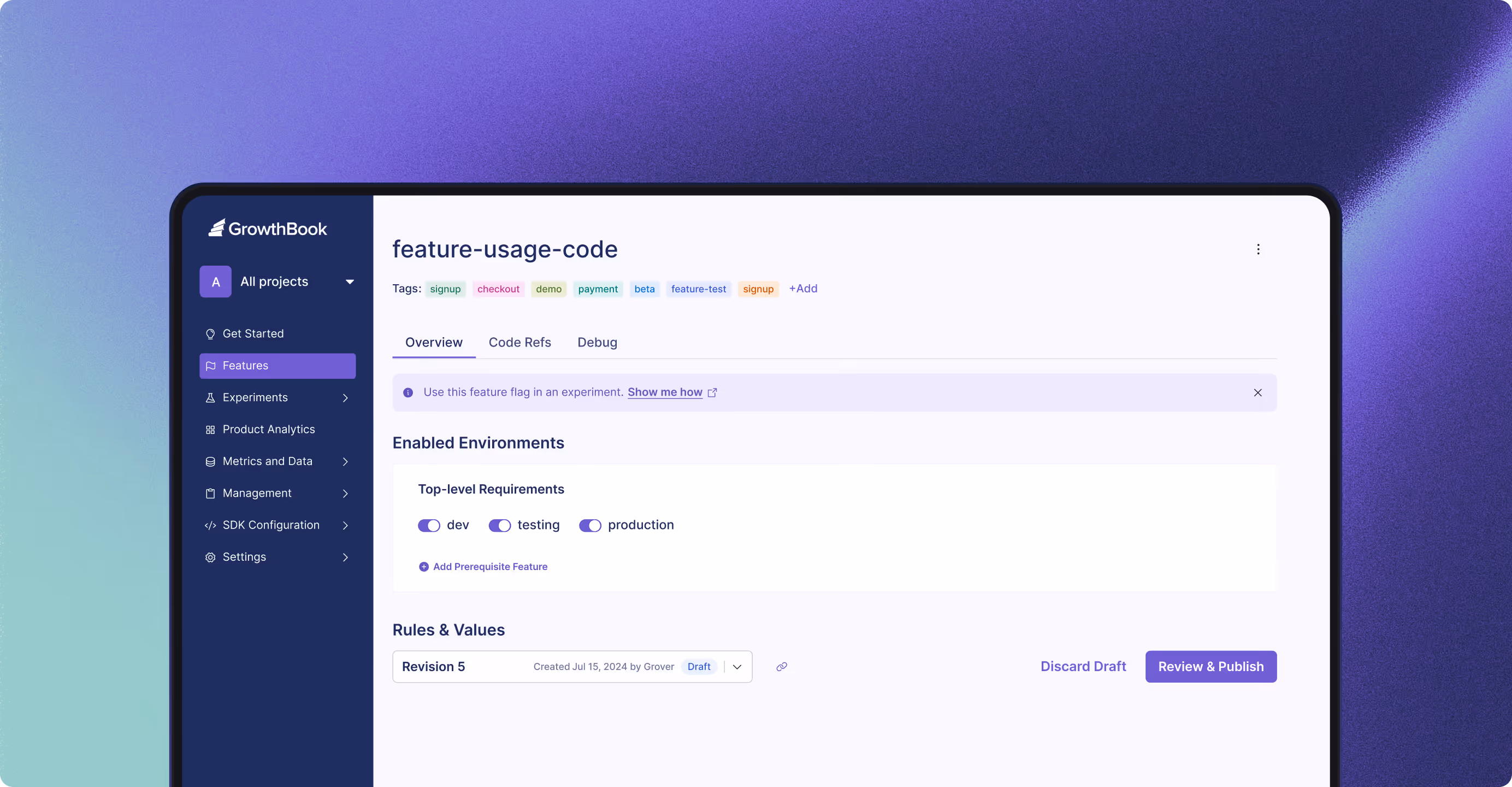1512x787 pixels.
Task: Click the Top-level Requirements heading
Action: pyautogui.click(x=491, y=489)
